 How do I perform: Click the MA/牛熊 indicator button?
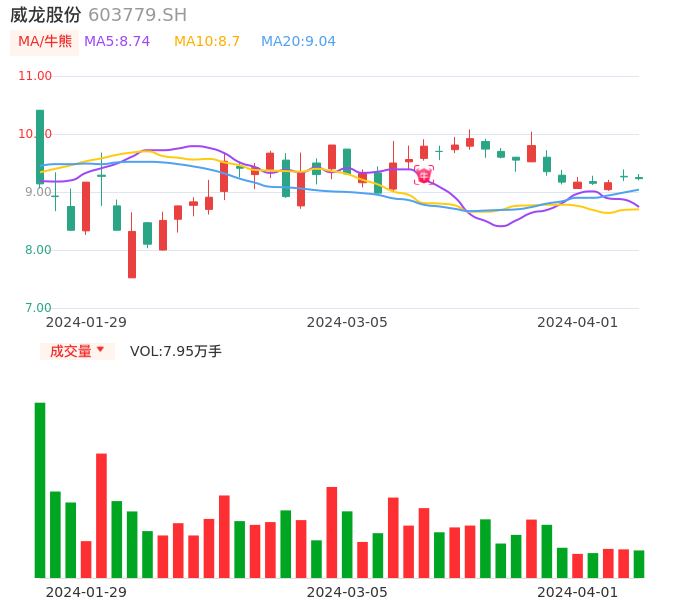[x=45, y=42]
